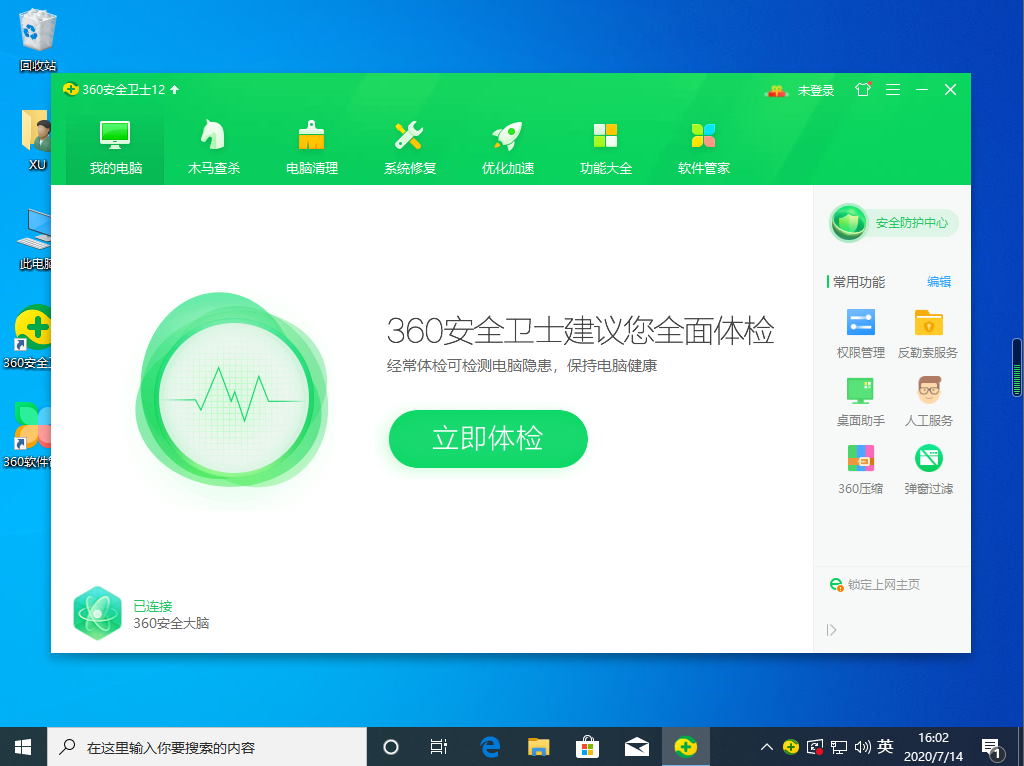Launch the 360压缩 tool
This screenshot has height=766, width=1024.
tap(860, 468)
